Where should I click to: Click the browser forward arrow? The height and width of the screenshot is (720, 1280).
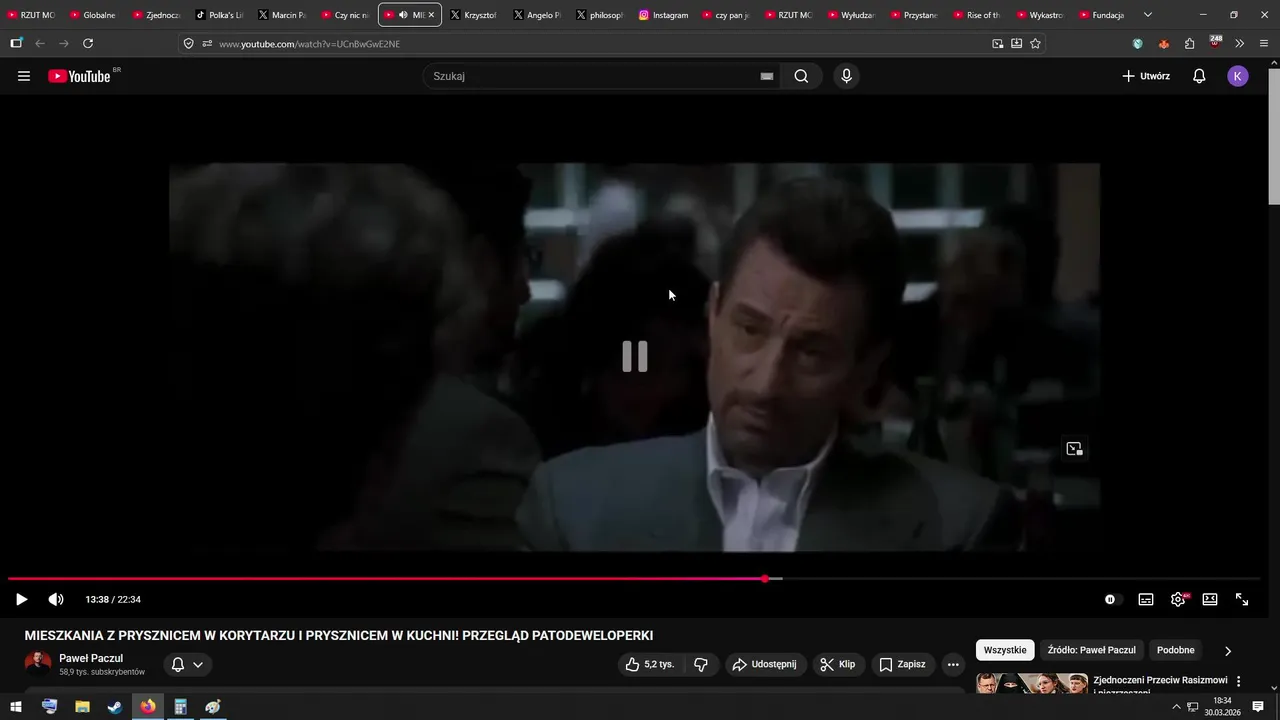[x=64, y=43]
